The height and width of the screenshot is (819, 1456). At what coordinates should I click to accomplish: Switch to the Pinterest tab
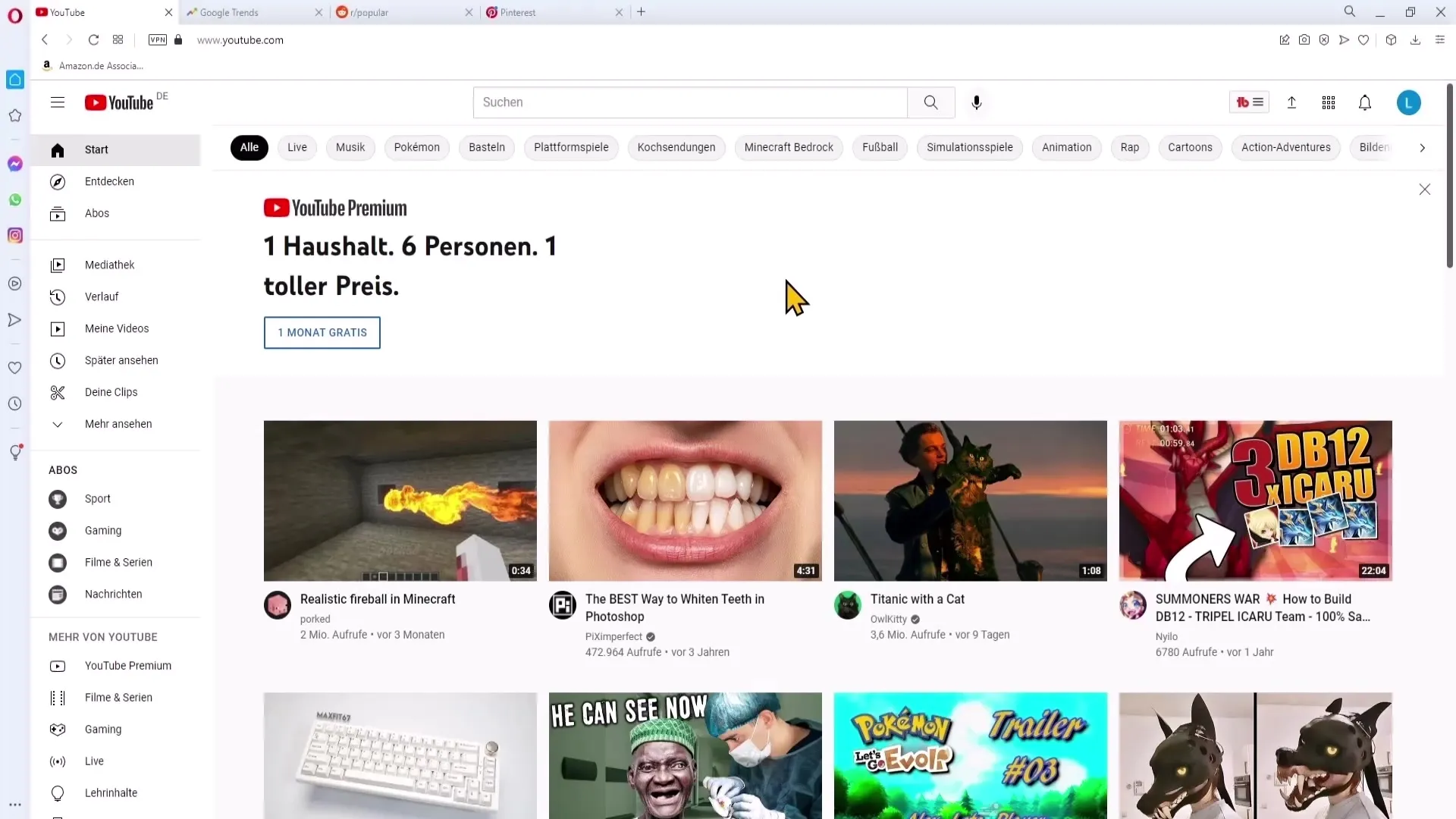(554, 12)
